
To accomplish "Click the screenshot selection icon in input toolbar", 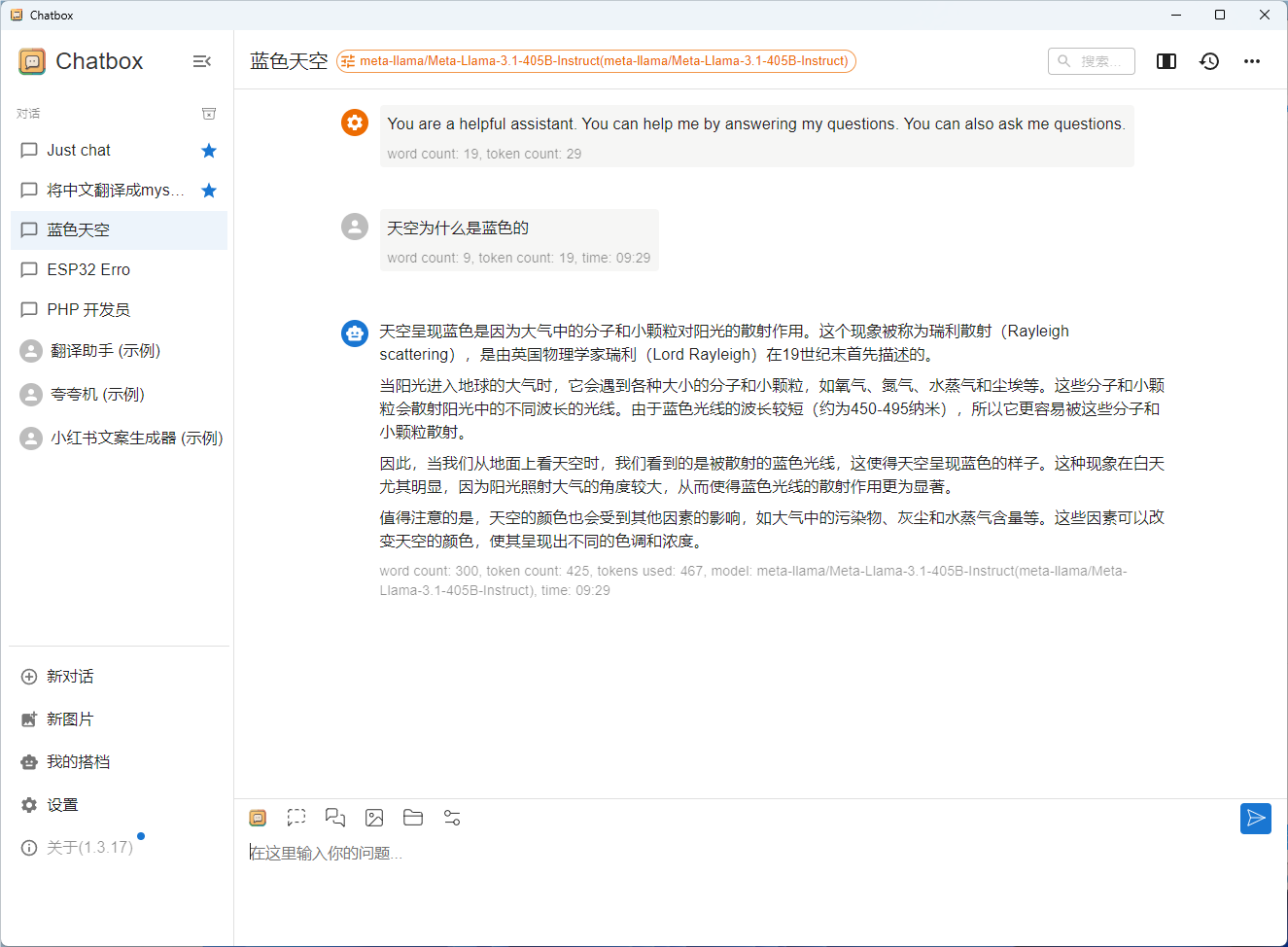I will [296, 818].
